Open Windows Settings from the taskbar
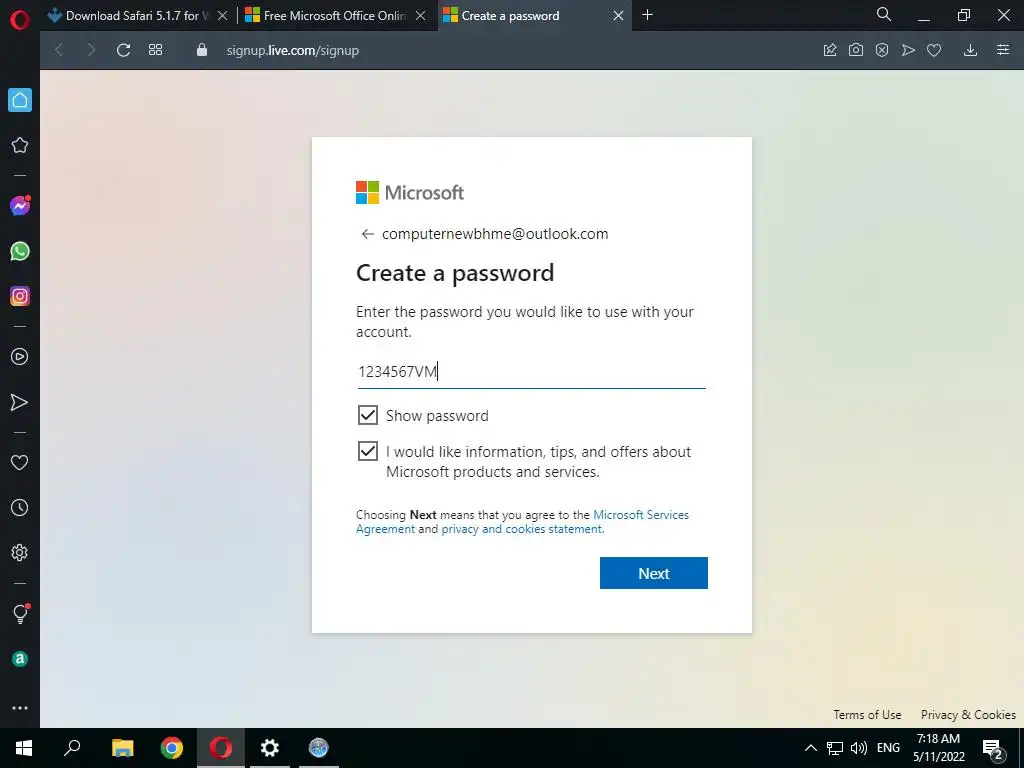This screenshot has width=1024, height=768. [x=270, y=748]
